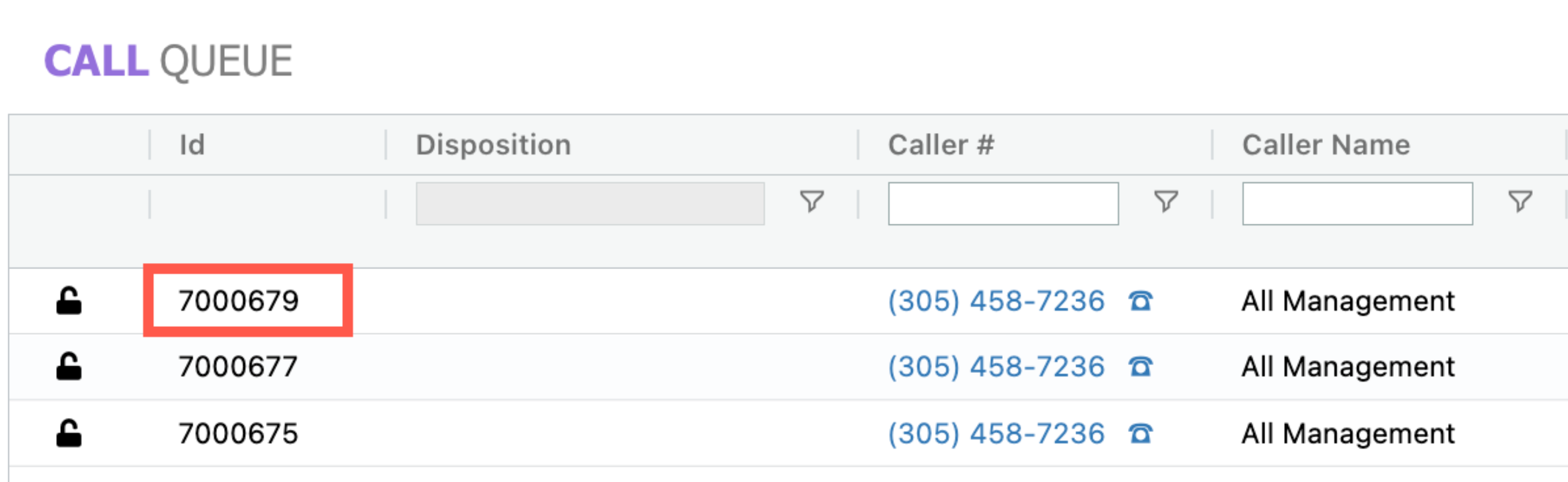Dial using phone icon in row 7000677
This screenshot has width=1568, height=482.
pos(1141,367)
